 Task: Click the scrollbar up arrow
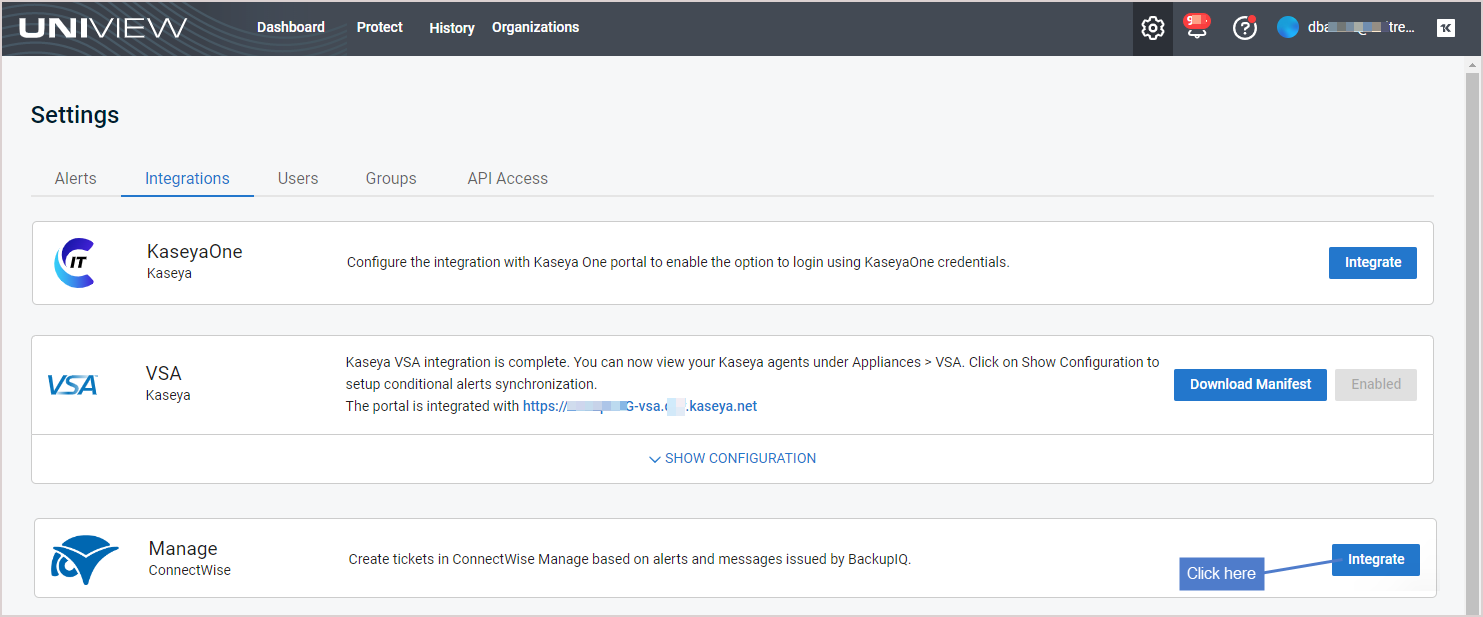click(1472, 65)
